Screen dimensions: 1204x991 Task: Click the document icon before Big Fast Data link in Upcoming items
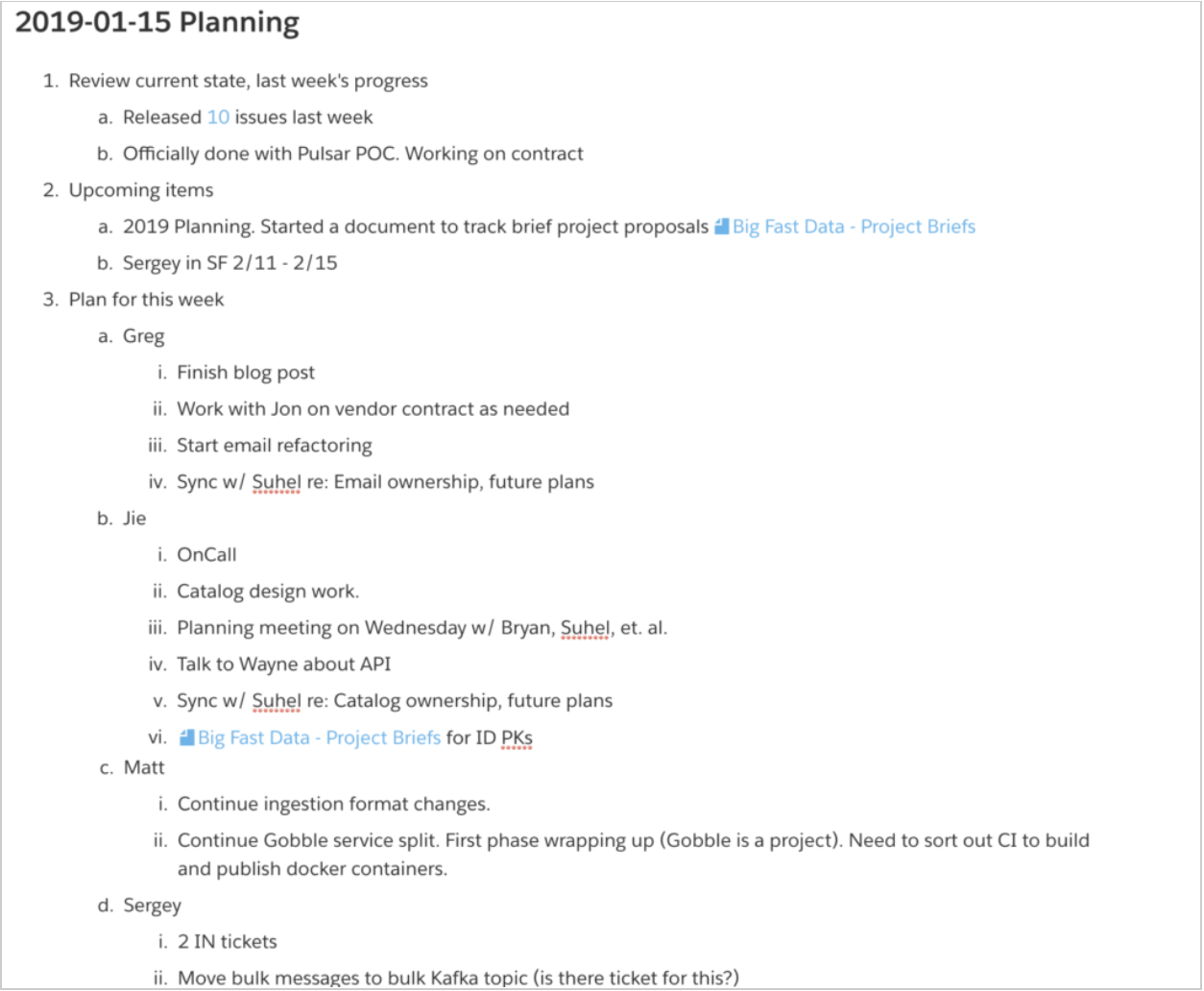pyautogui.click(x=722, y=227)
